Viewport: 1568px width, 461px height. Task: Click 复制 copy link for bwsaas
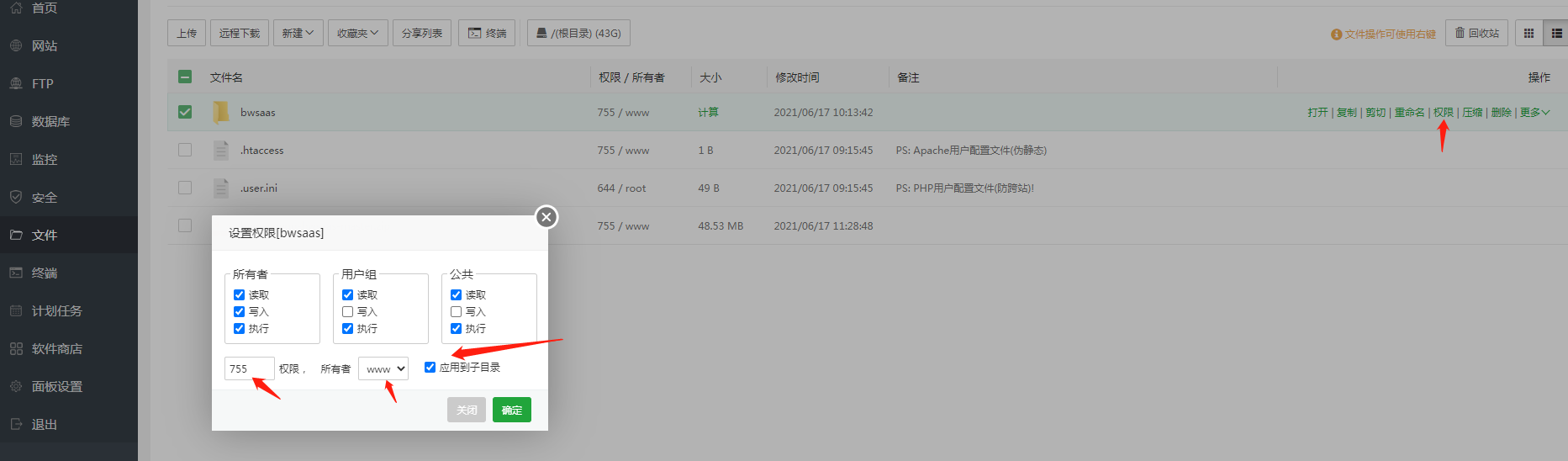(1347, 112)
